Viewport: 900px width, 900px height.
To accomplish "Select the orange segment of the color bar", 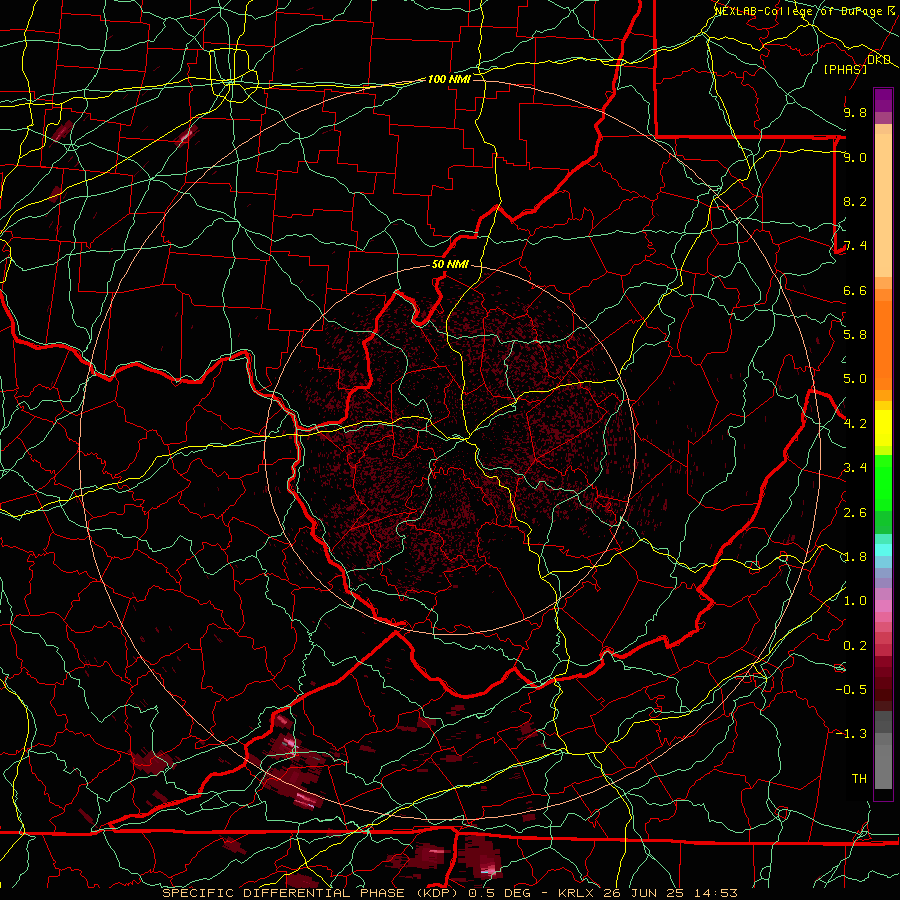I will coord(883,345).
